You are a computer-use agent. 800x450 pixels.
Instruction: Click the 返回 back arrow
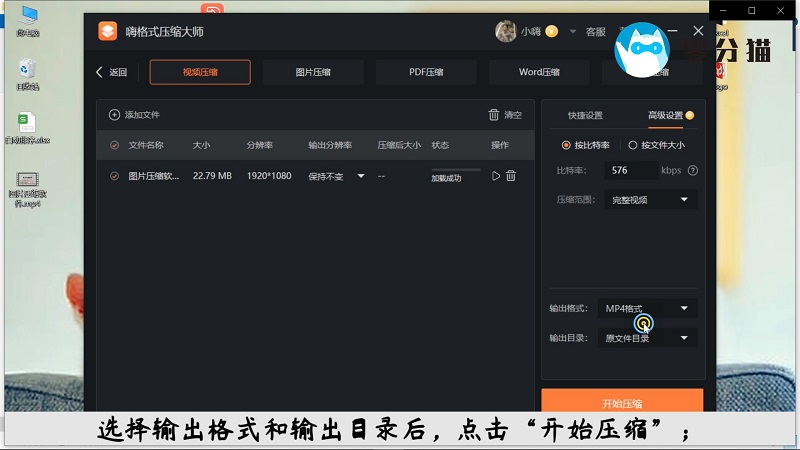coord(99,72)
